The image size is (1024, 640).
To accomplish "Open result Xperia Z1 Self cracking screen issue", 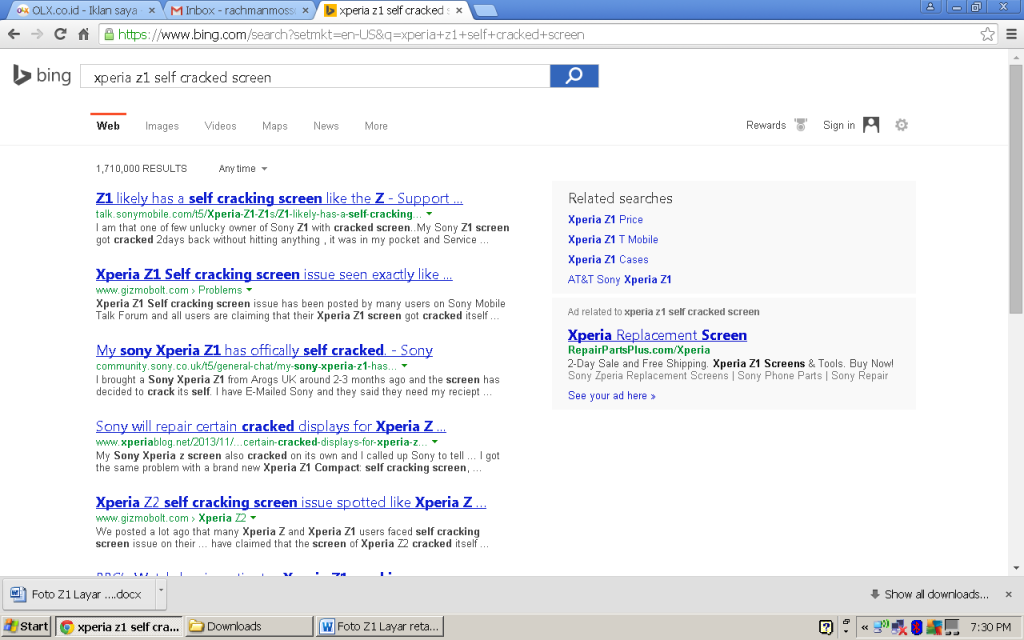I will click(x=274, y=274).
